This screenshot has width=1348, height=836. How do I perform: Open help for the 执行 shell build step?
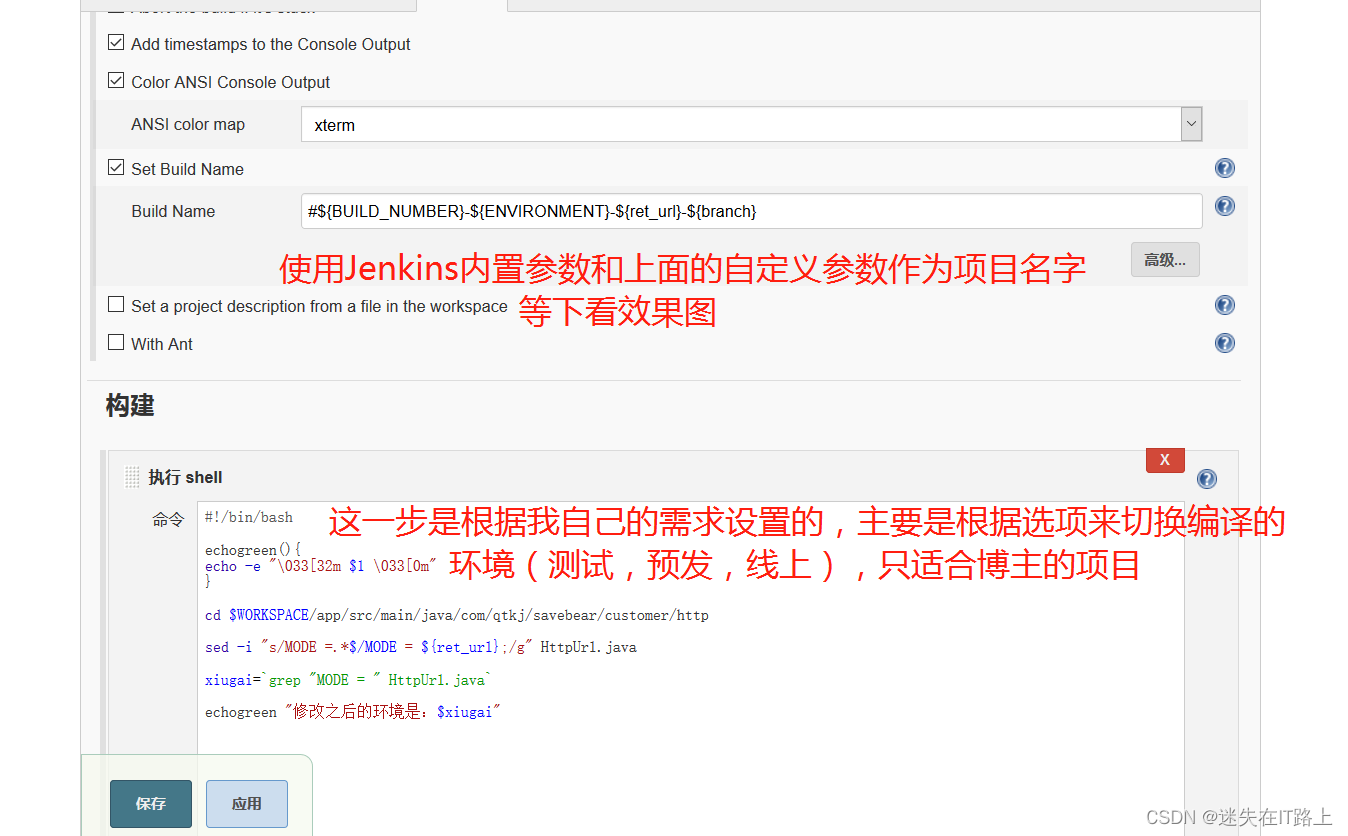(1206, 479)
